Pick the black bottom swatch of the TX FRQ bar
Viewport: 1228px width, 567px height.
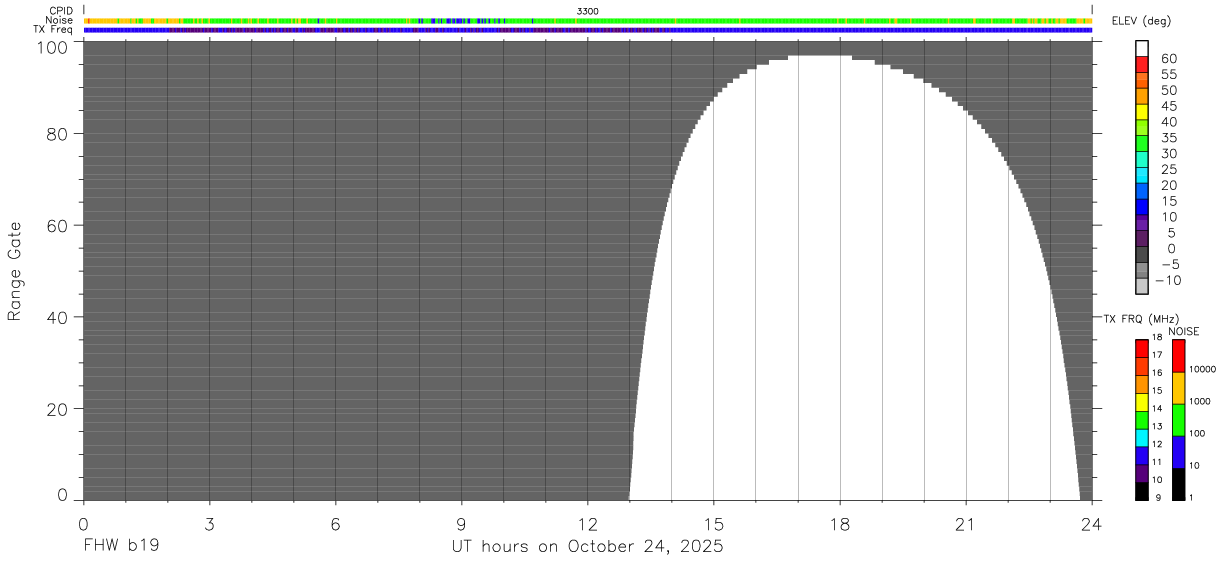[x=1142, y=491]
